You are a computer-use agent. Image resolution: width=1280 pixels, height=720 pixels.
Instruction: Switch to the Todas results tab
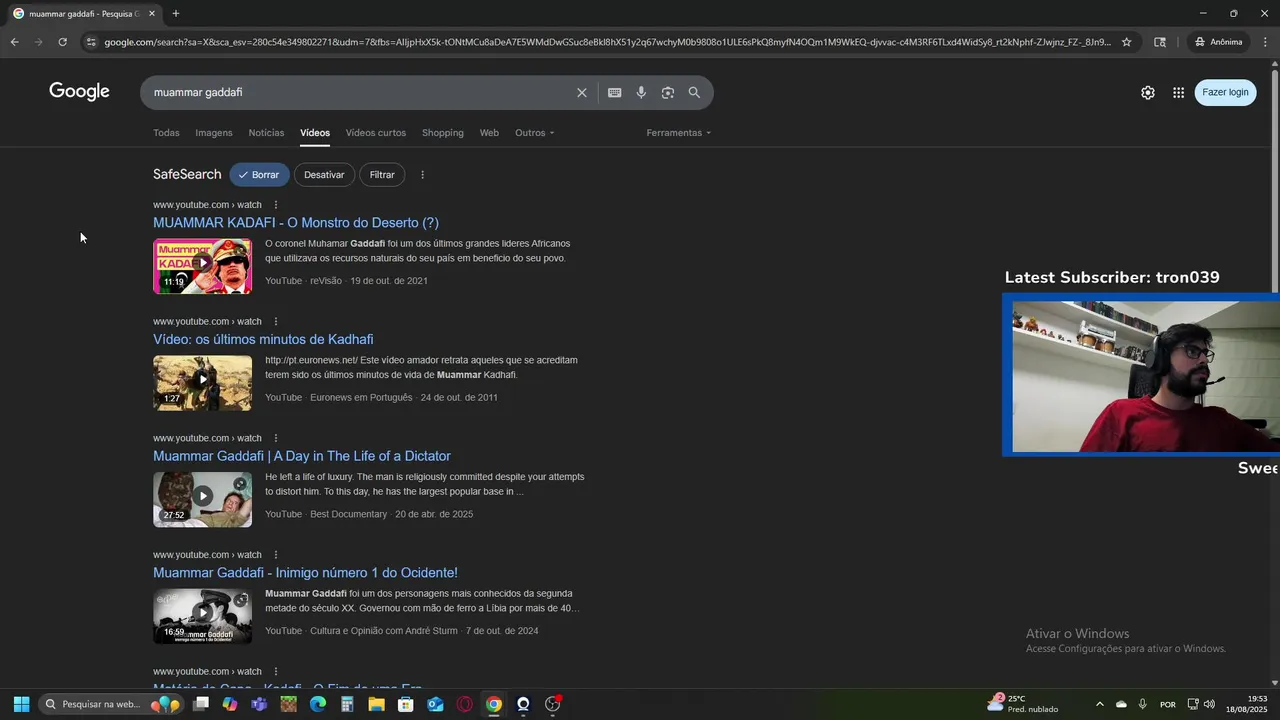pos(166,133)
